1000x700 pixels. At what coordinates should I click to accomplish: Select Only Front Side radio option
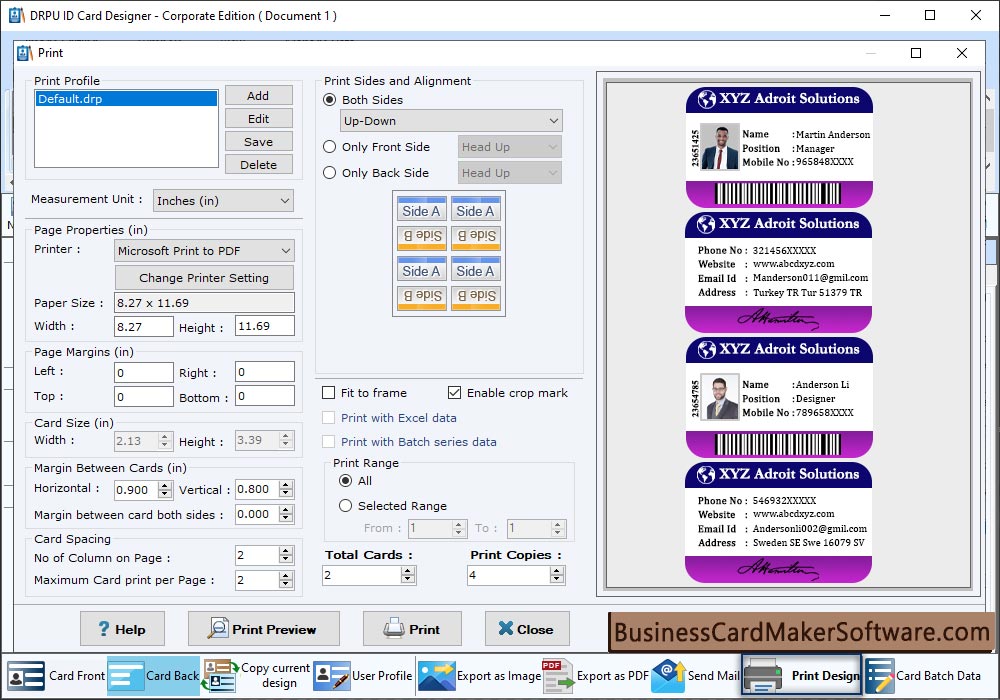pos(329,147)
